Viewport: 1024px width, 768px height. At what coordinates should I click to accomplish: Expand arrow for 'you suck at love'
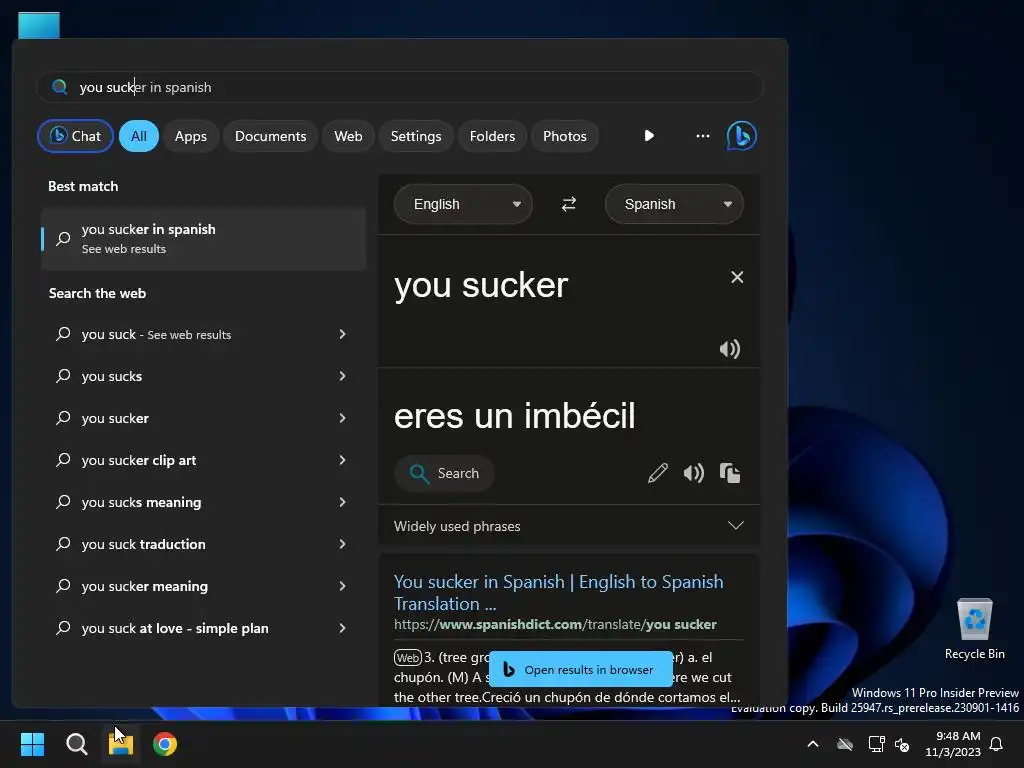342,628
